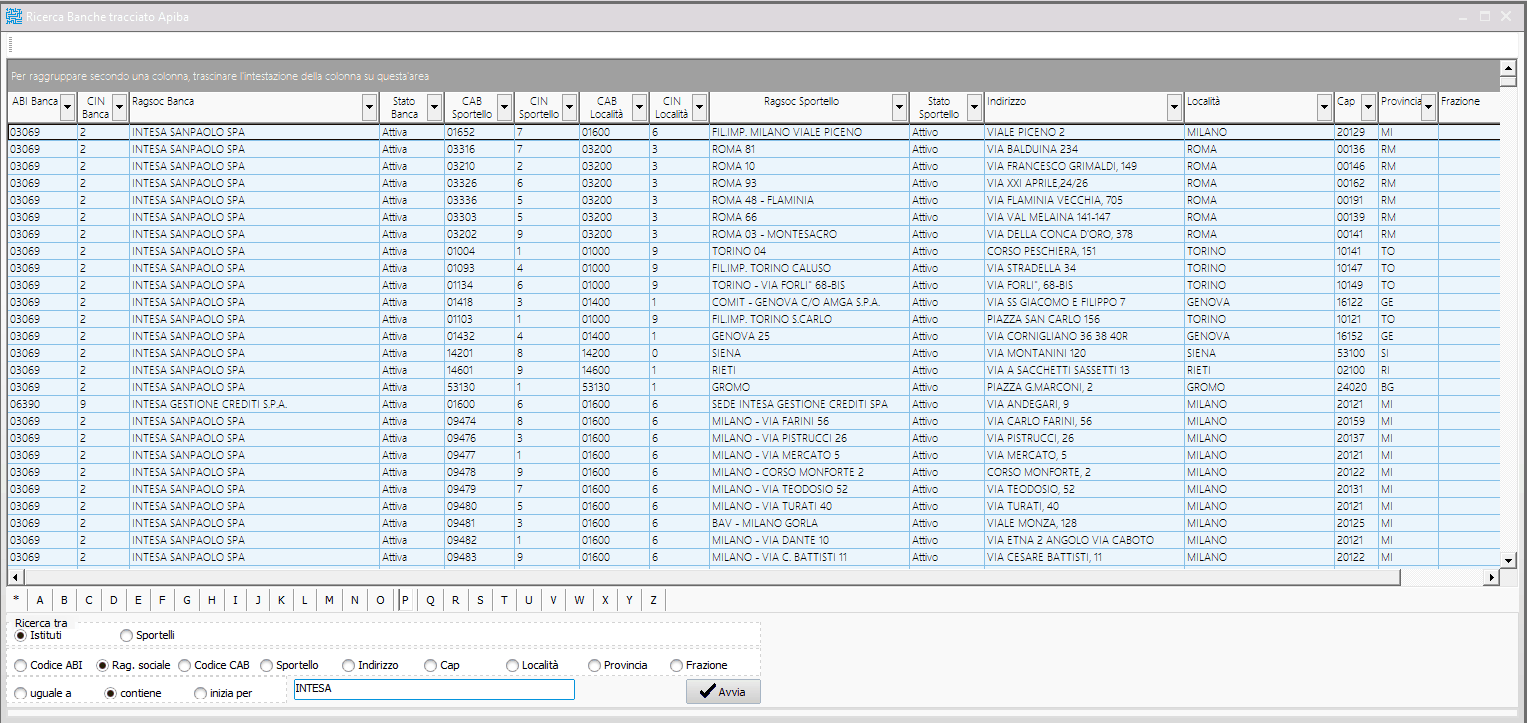
Task: Click cell BAV - MILANO GORLA
Action: coord(809,523)
